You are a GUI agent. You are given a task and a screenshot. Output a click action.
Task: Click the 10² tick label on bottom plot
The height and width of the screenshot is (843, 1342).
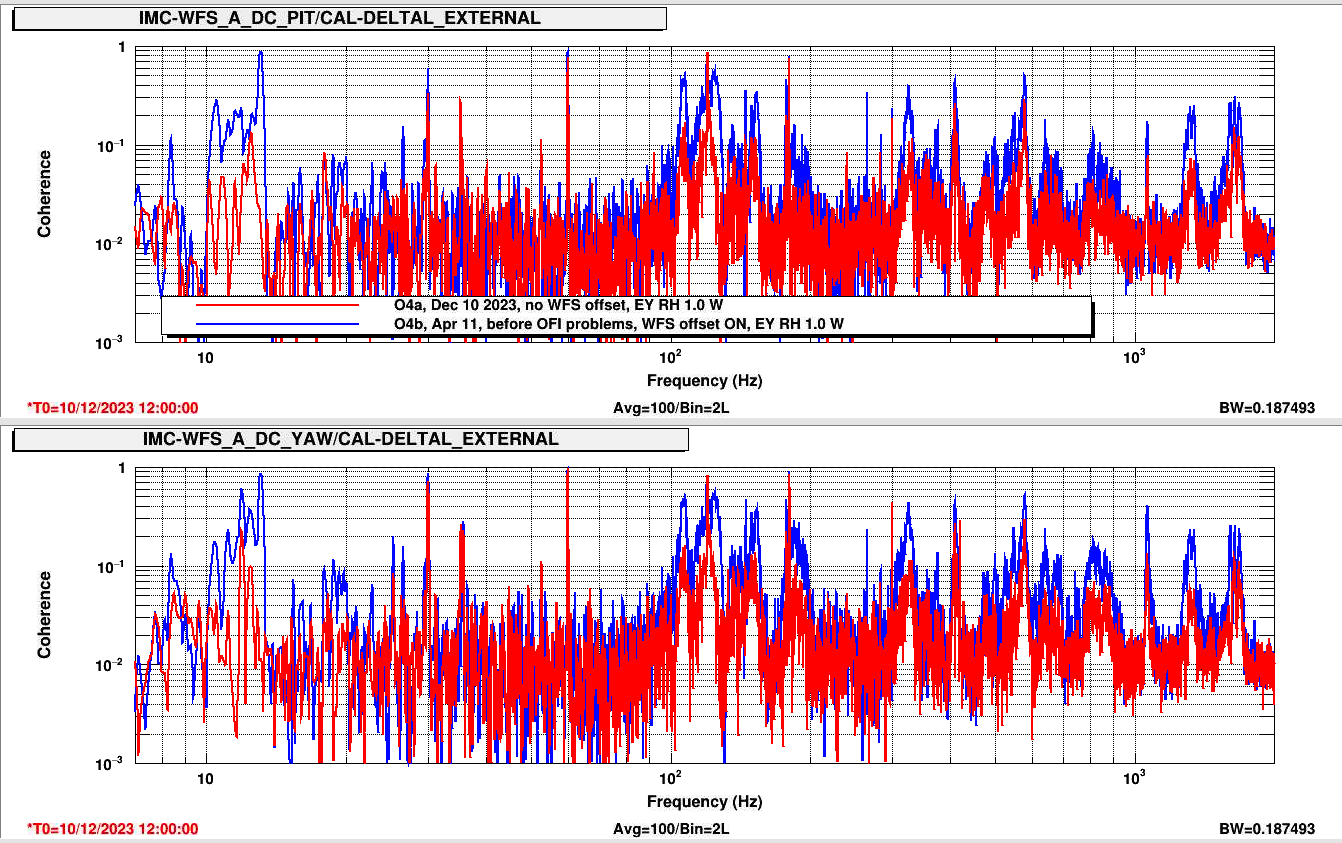[669, 778]
